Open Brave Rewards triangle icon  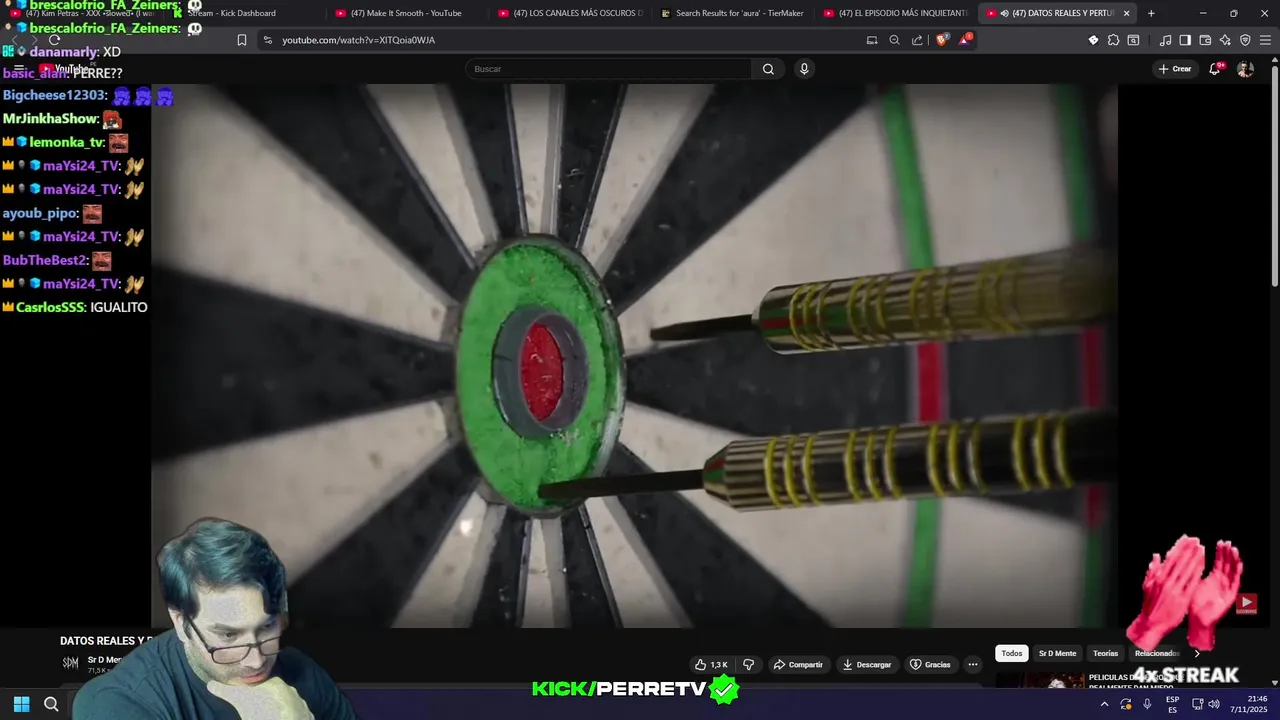coord(965,40)
